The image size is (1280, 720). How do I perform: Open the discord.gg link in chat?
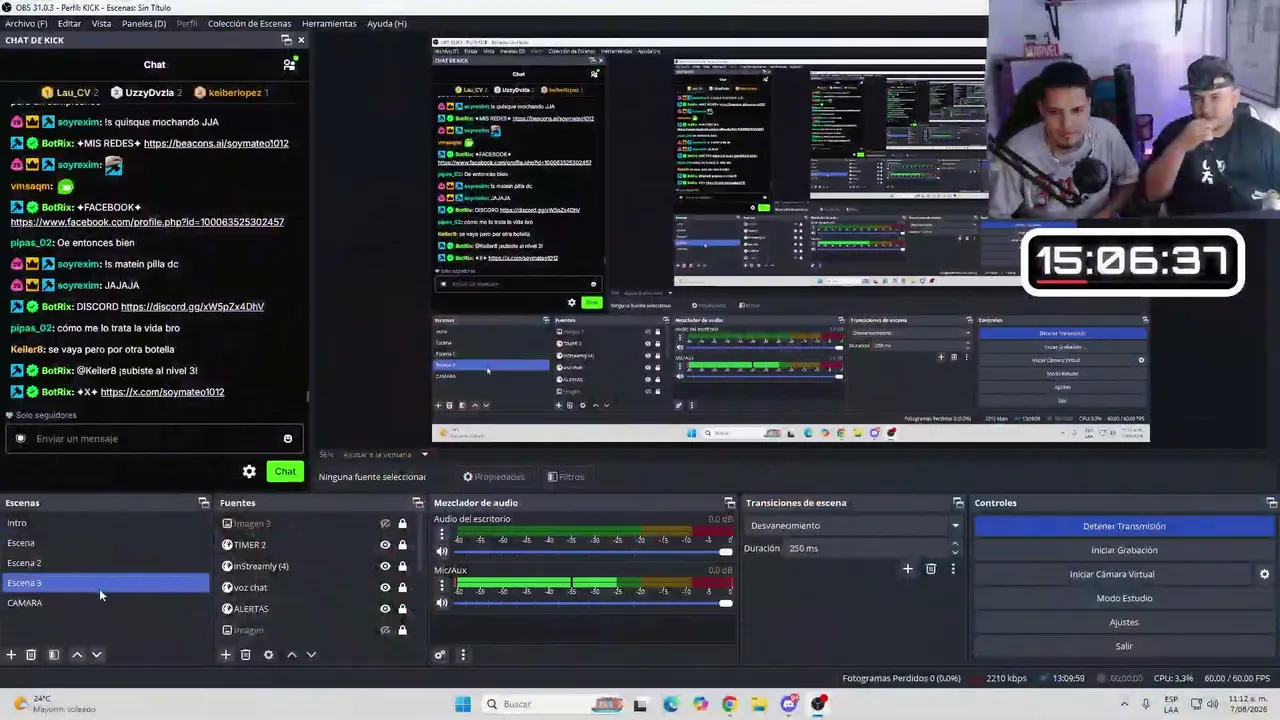192,307
